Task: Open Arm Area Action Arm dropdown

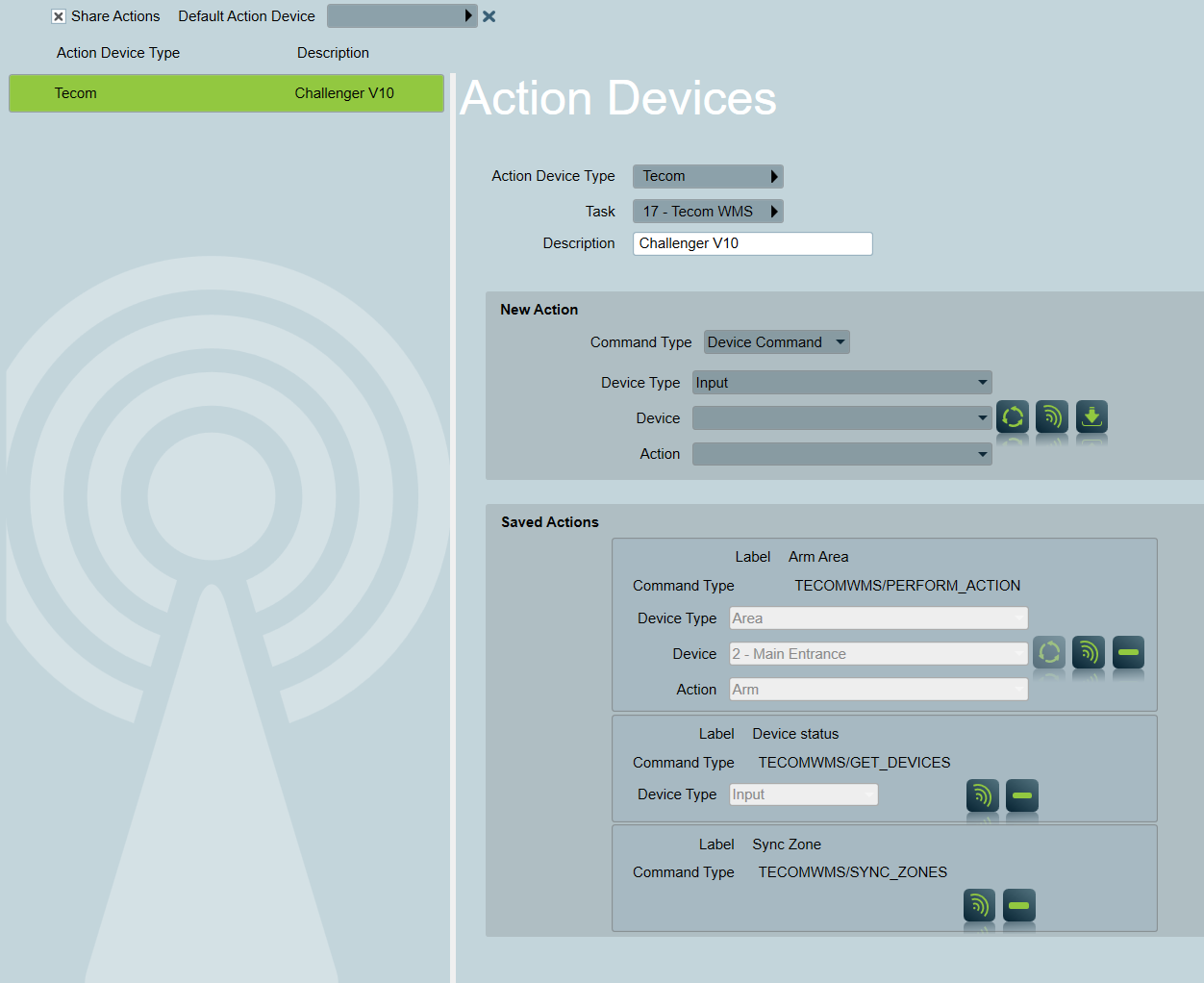Action: tap(879, 690)
